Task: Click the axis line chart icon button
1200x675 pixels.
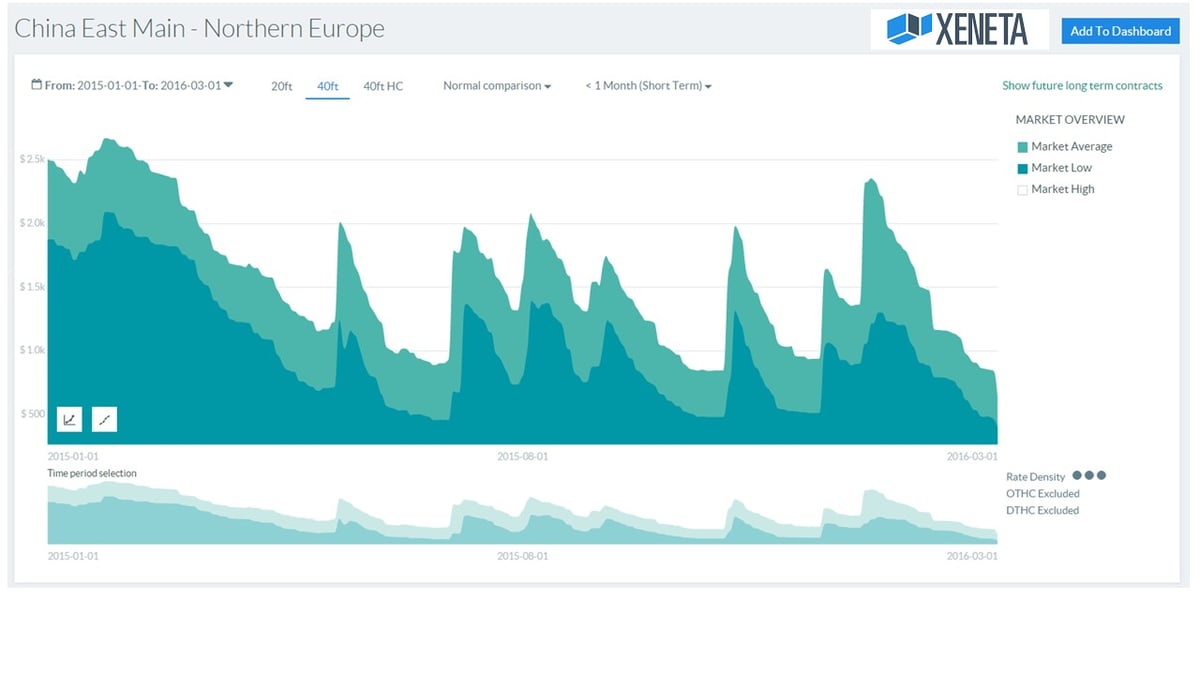Action: click(x=69, y=419)
